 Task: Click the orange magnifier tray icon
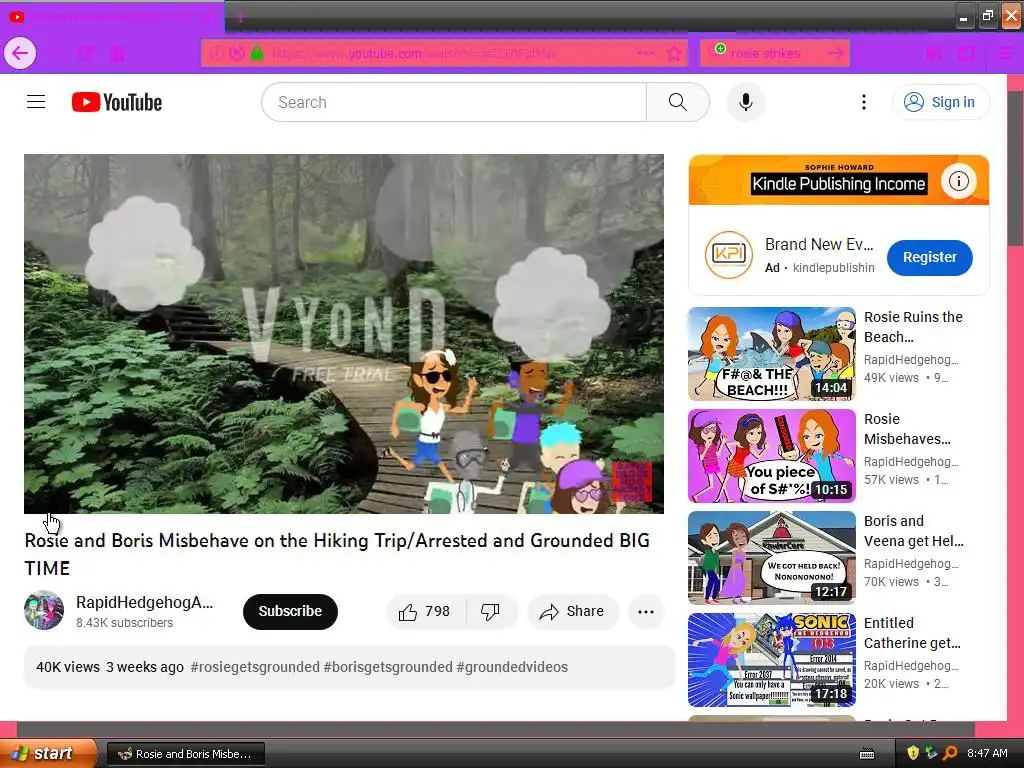950,753
